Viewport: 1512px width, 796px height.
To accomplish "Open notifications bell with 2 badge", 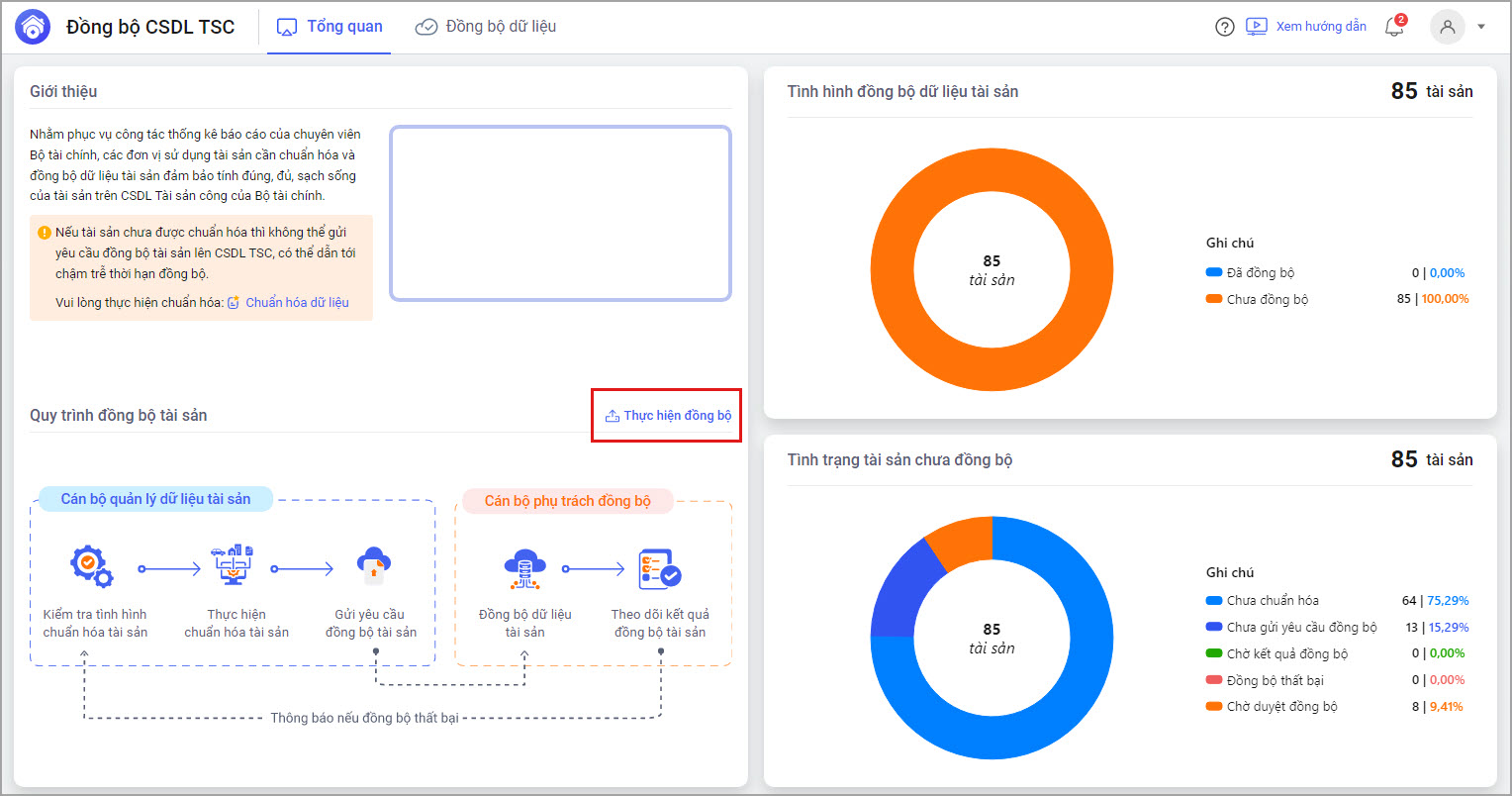I will [1394, 26].
